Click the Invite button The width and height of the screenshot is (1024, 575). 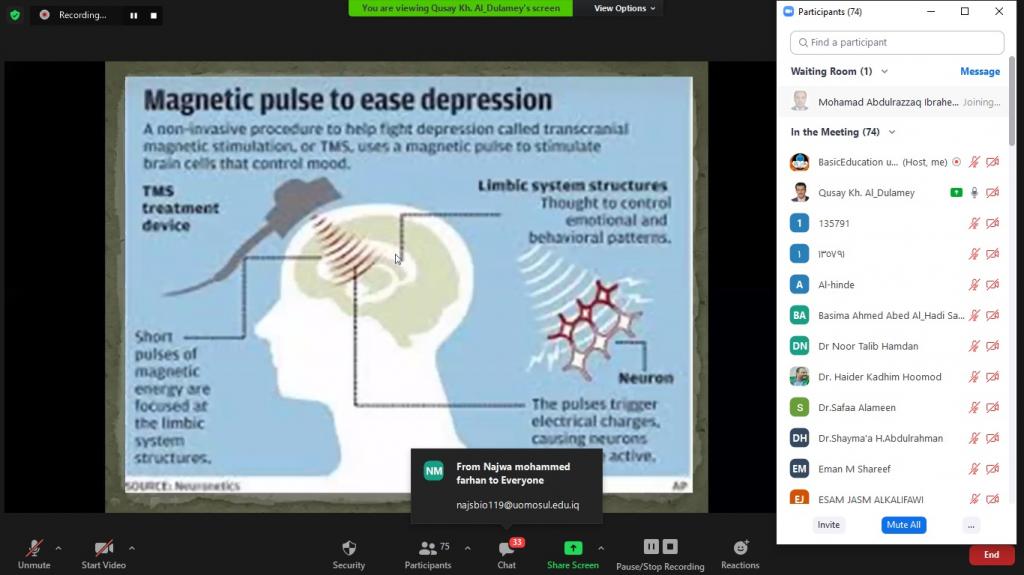click(828, 525)
